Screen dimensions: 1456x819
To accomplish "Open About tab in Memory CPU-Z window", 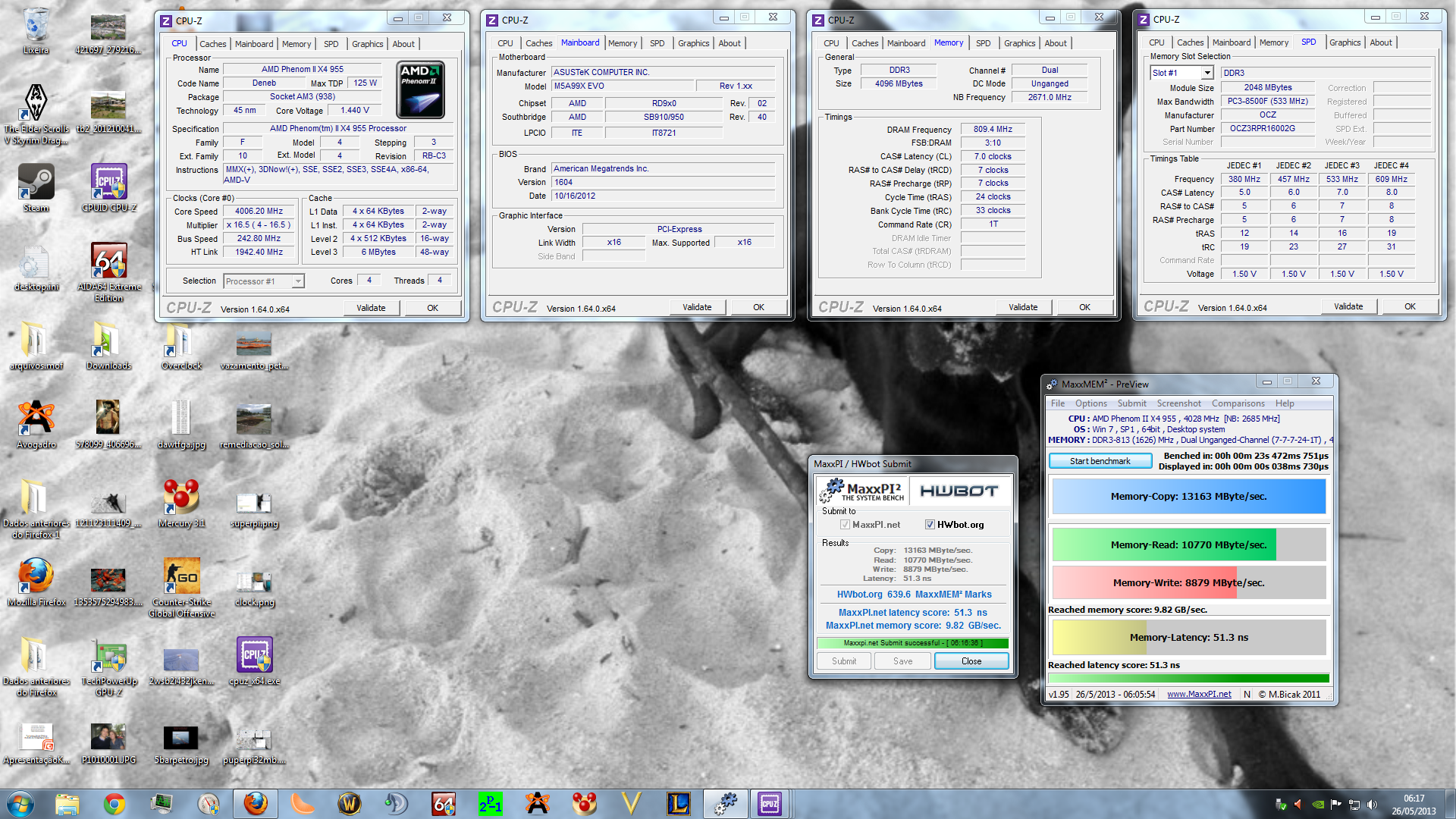I will (x=1055, y=43).
